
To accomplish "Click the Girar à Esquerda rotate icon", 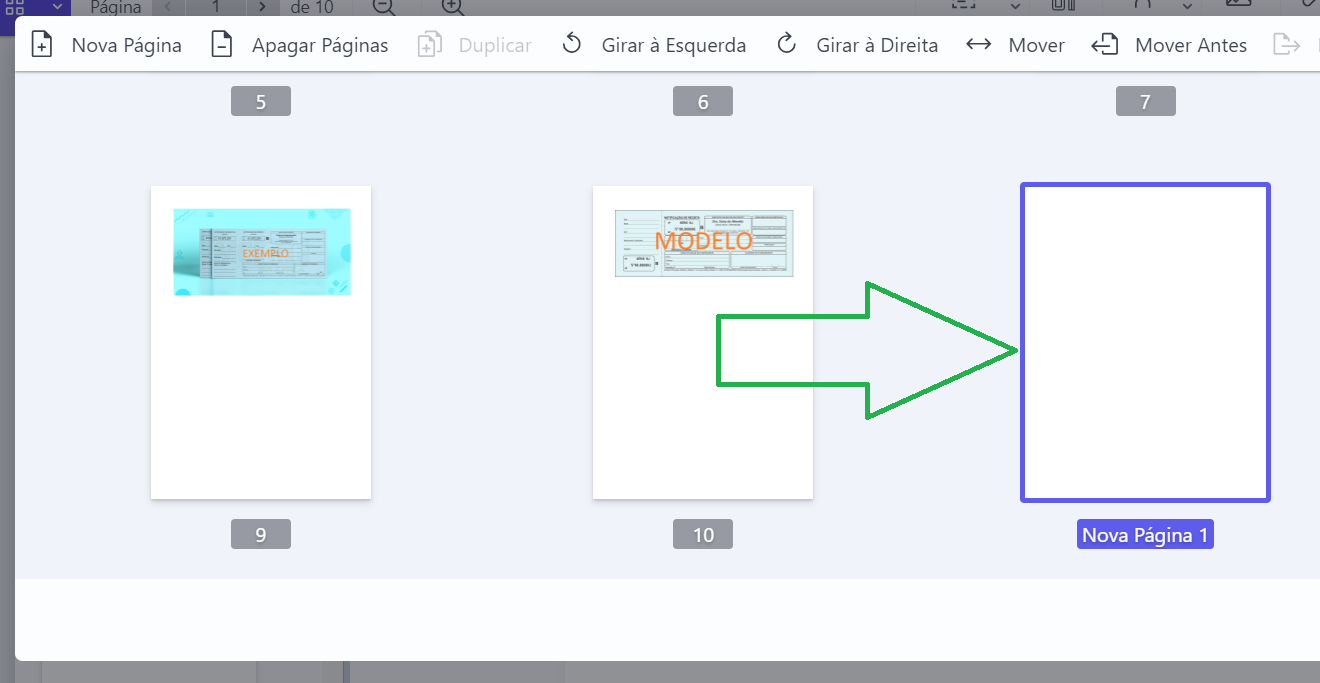I will [572, 45].
